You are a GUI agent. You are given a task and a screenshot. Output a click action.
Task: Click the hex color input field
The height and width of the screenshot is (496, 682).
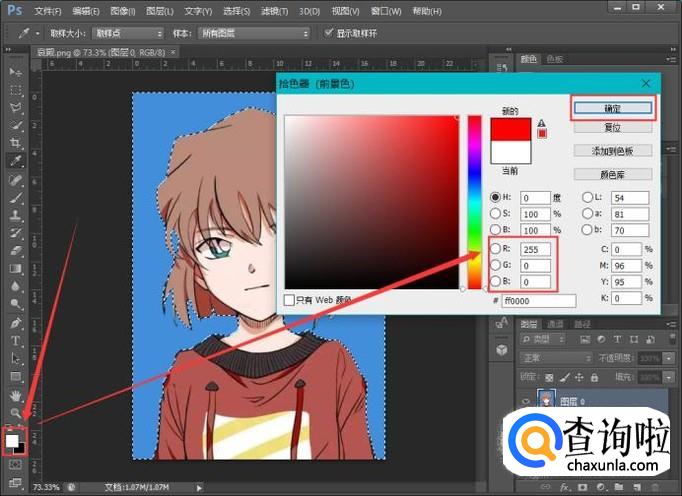click(x=539, y=300)
